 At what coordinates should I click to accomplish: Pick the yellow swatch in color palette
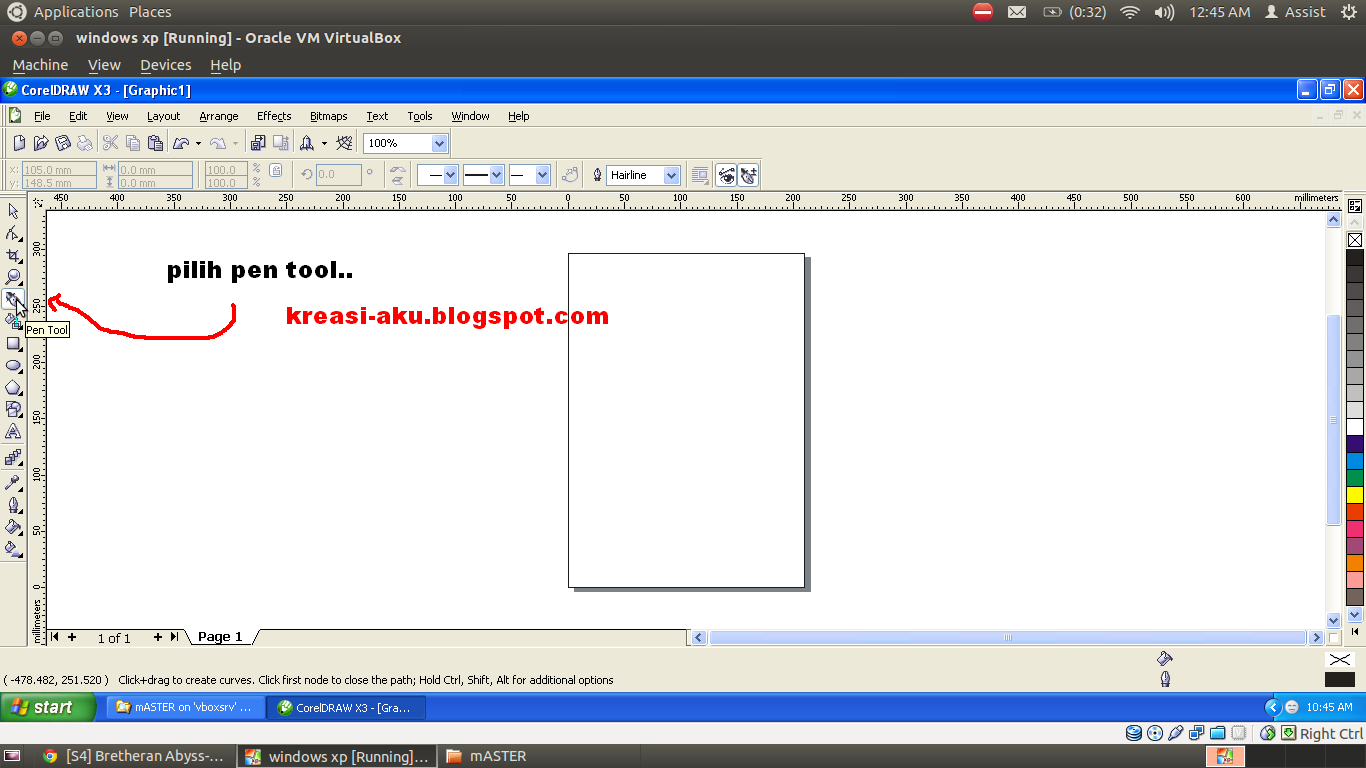(1355, 495)
